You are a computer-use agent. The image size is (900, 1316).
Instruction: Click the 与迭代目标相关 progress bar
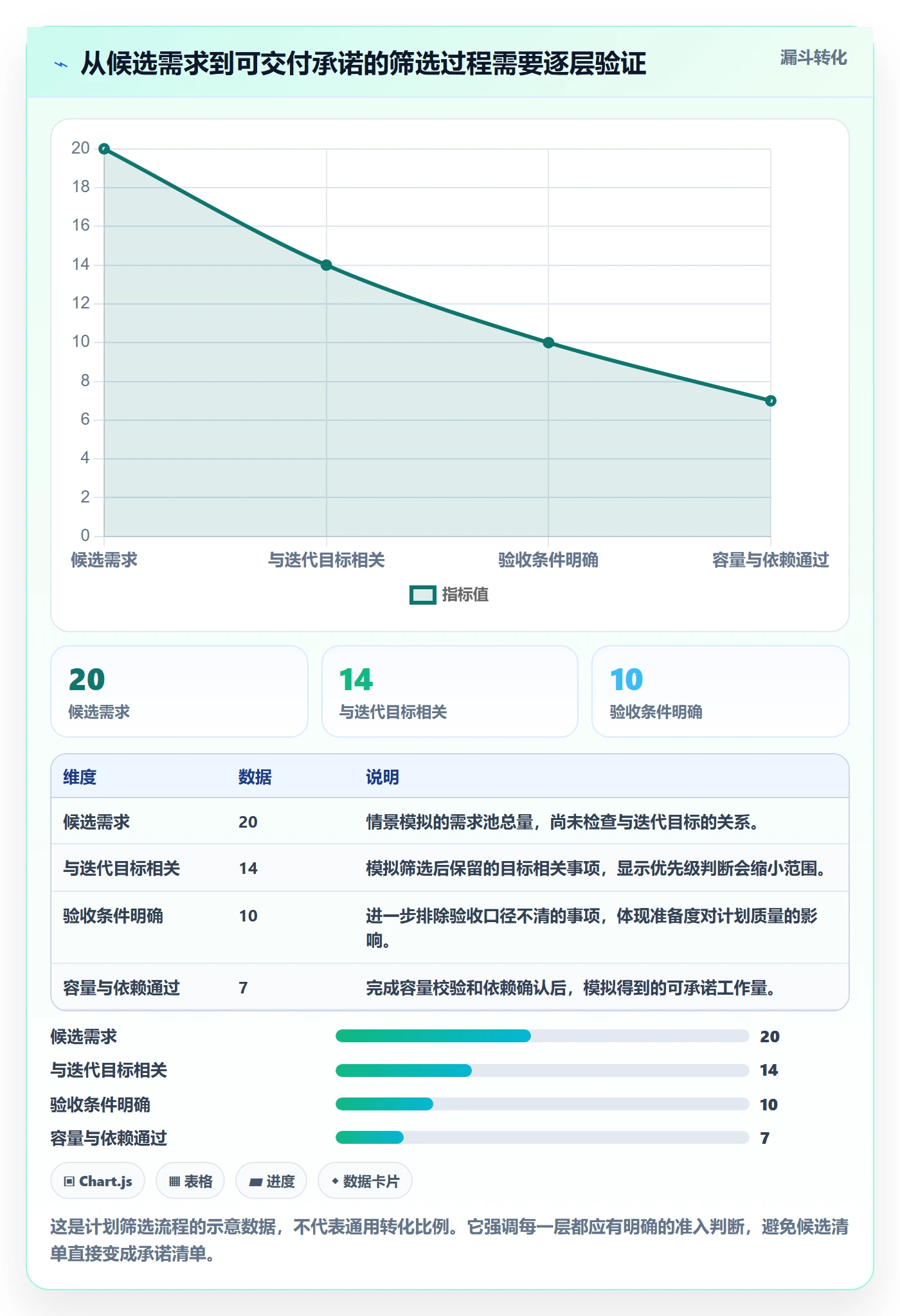[543, 1071]
